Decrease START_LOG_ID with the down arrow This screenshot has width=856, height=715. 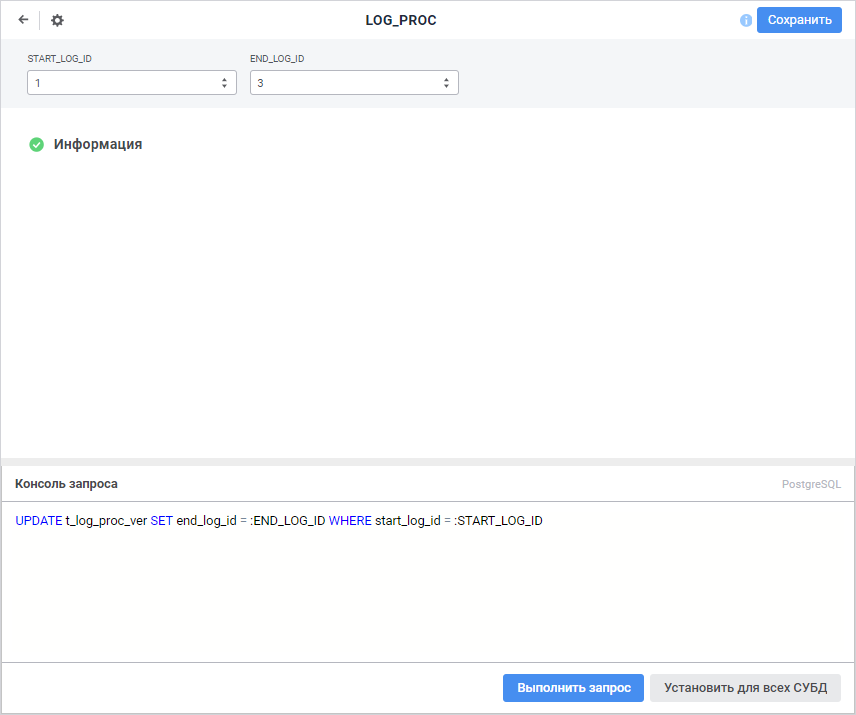pos(225,87)
